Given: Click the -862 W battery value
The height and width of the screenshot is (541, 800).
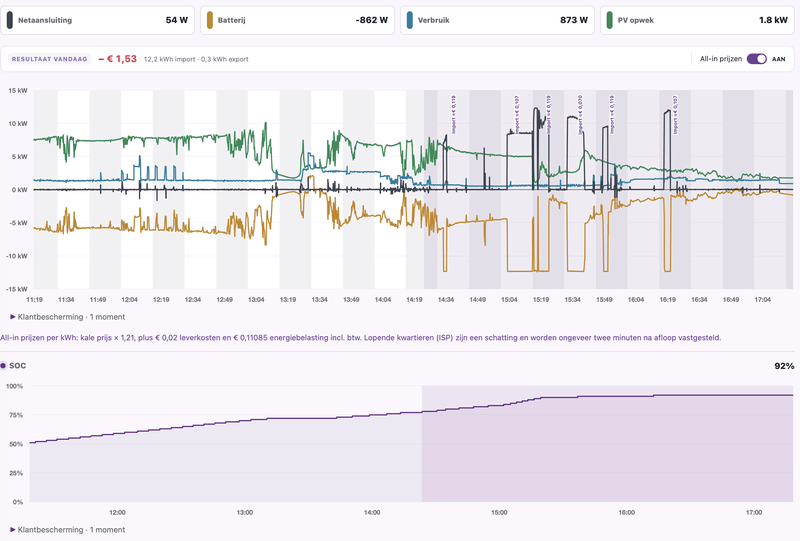Looking at the screenshot, I should click(371, 20).
